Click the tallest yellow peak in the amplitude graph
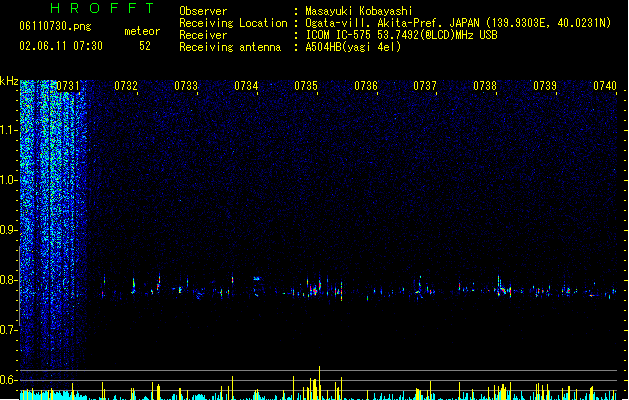The width and height of the screenshot is (629, 400). pos(320,382)
